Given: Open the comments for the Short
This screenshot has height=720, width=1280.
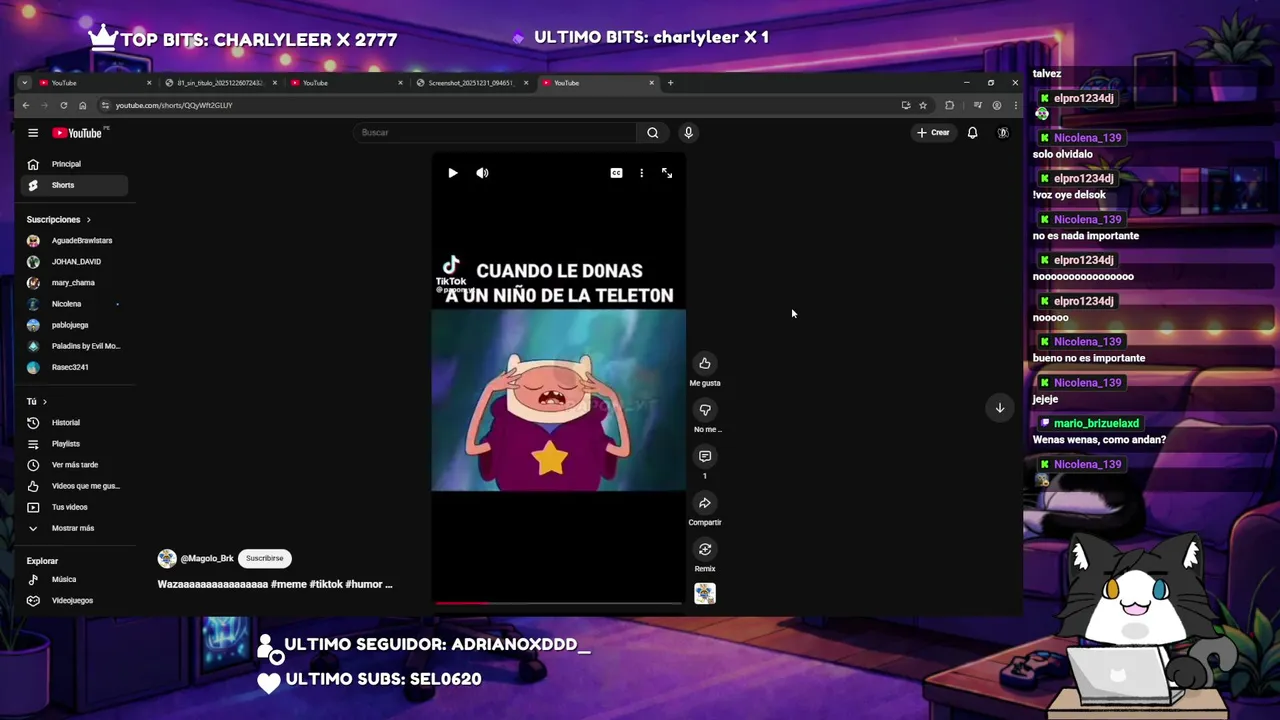Looking at the screenshot, I should 705,457.
